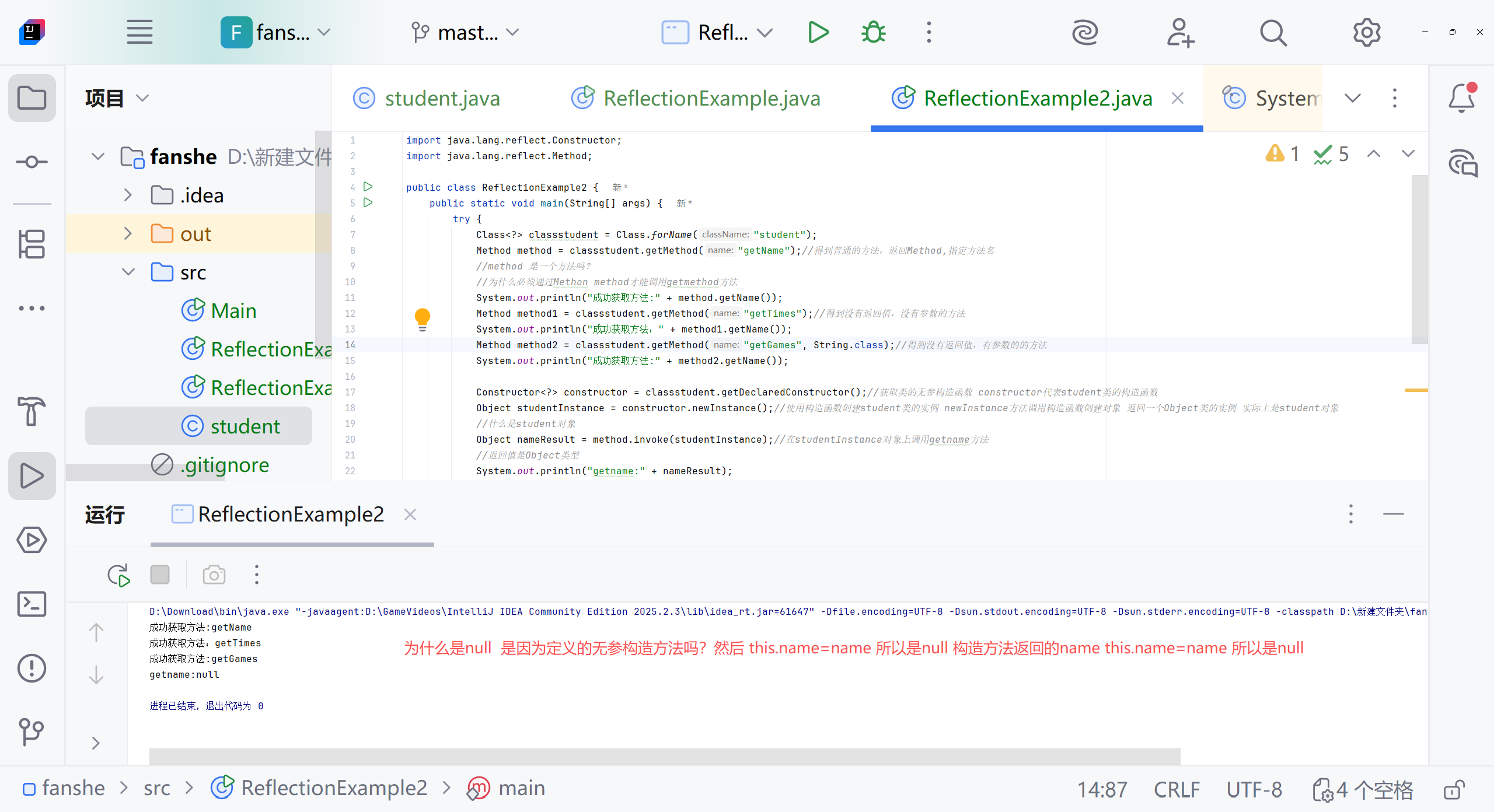Toggle the Project tool window folder icon
Image resolution: width=1494 pixels, height=812 pixels.
(x=32, y=98)
